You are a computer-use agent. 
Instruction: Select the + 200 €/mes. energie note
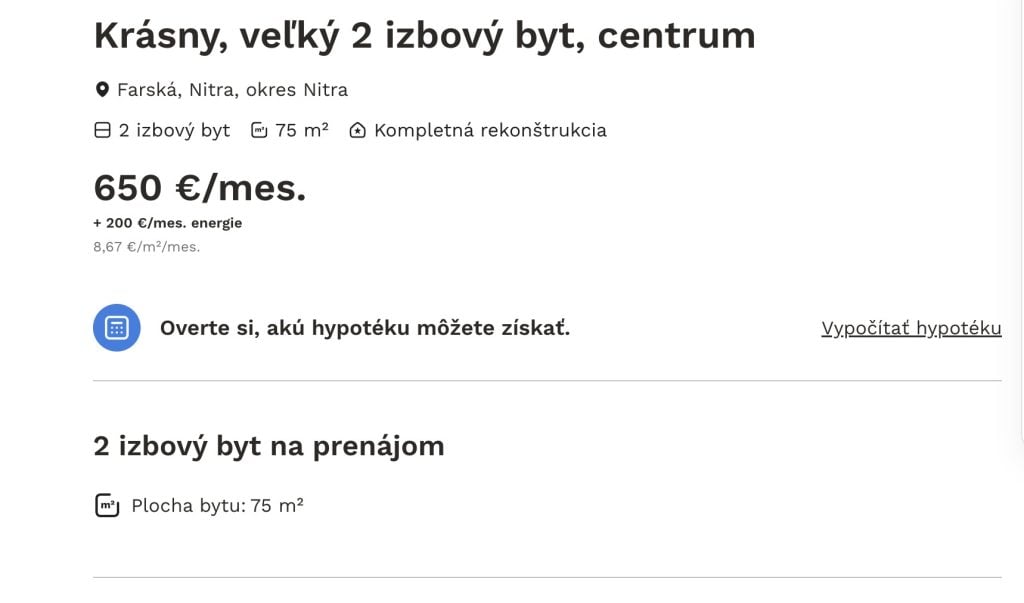167,223
